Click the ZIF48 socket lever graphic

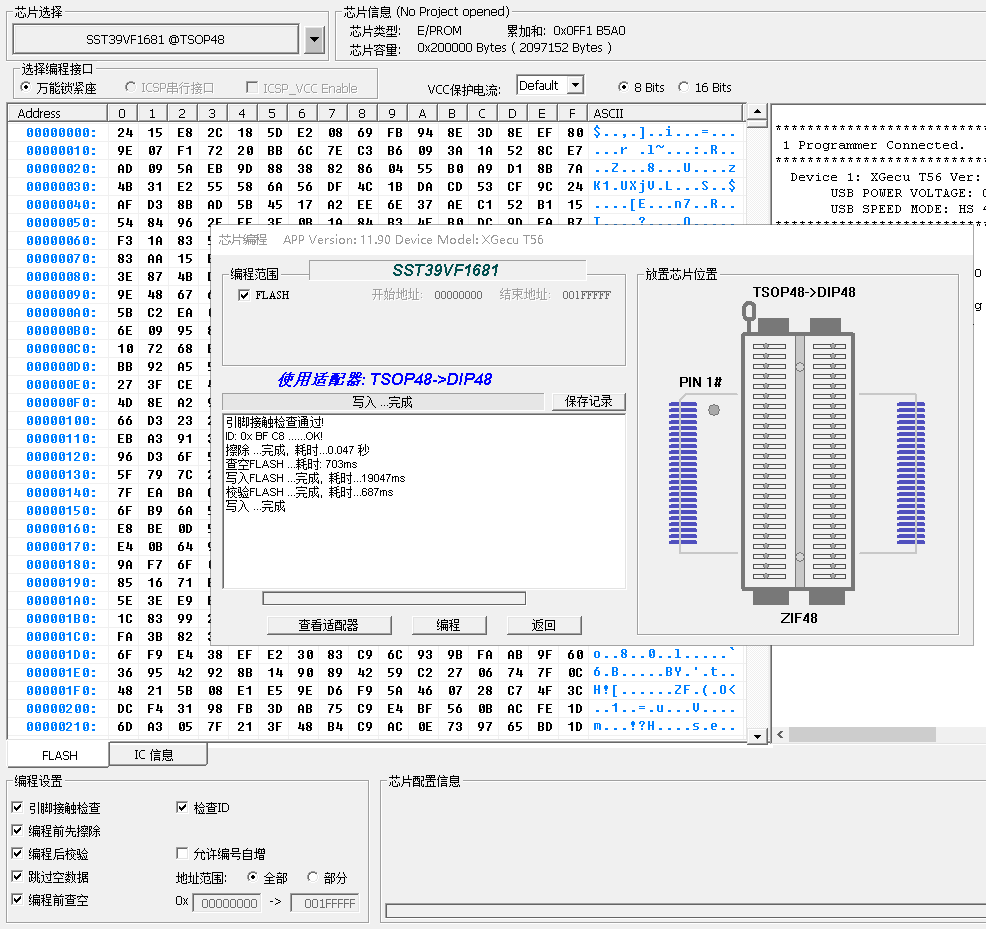pyautogui.click(x=747, y=315)
